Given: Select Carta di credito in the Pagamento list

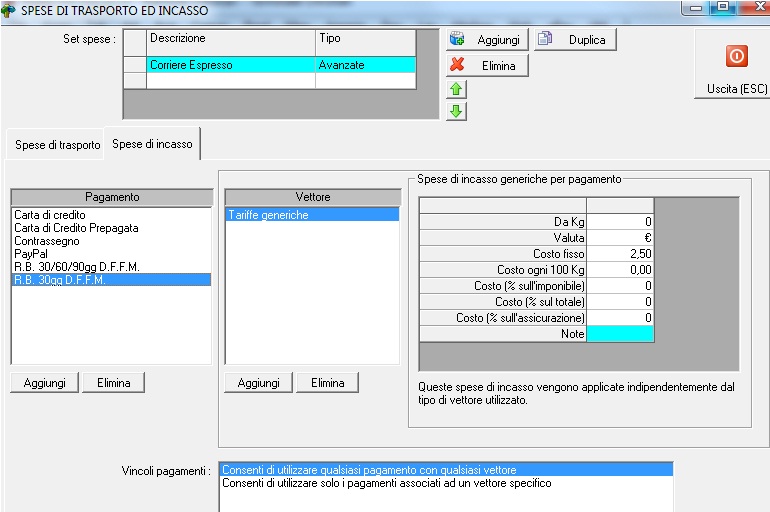Looking at the screenshot, I should (x=111, y=215).
